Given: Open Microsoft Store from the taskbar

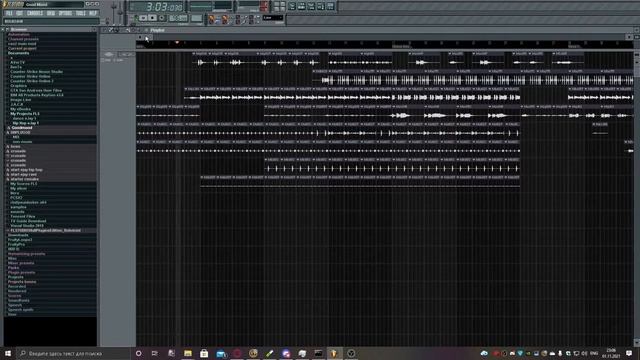Looking at the screenshot, I should pyautogui.click(x=204, y=353).
